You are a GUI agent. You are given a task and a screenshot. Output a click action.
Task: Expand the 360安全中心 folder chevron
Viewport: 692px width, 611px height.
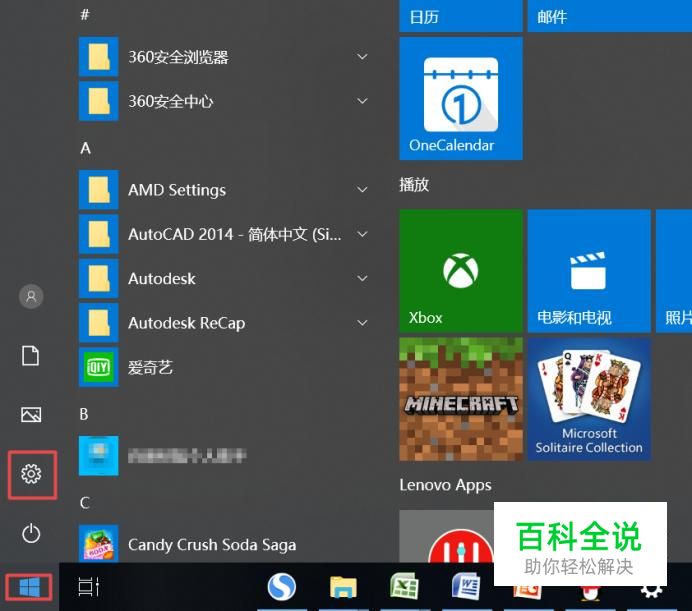(362, 101)
